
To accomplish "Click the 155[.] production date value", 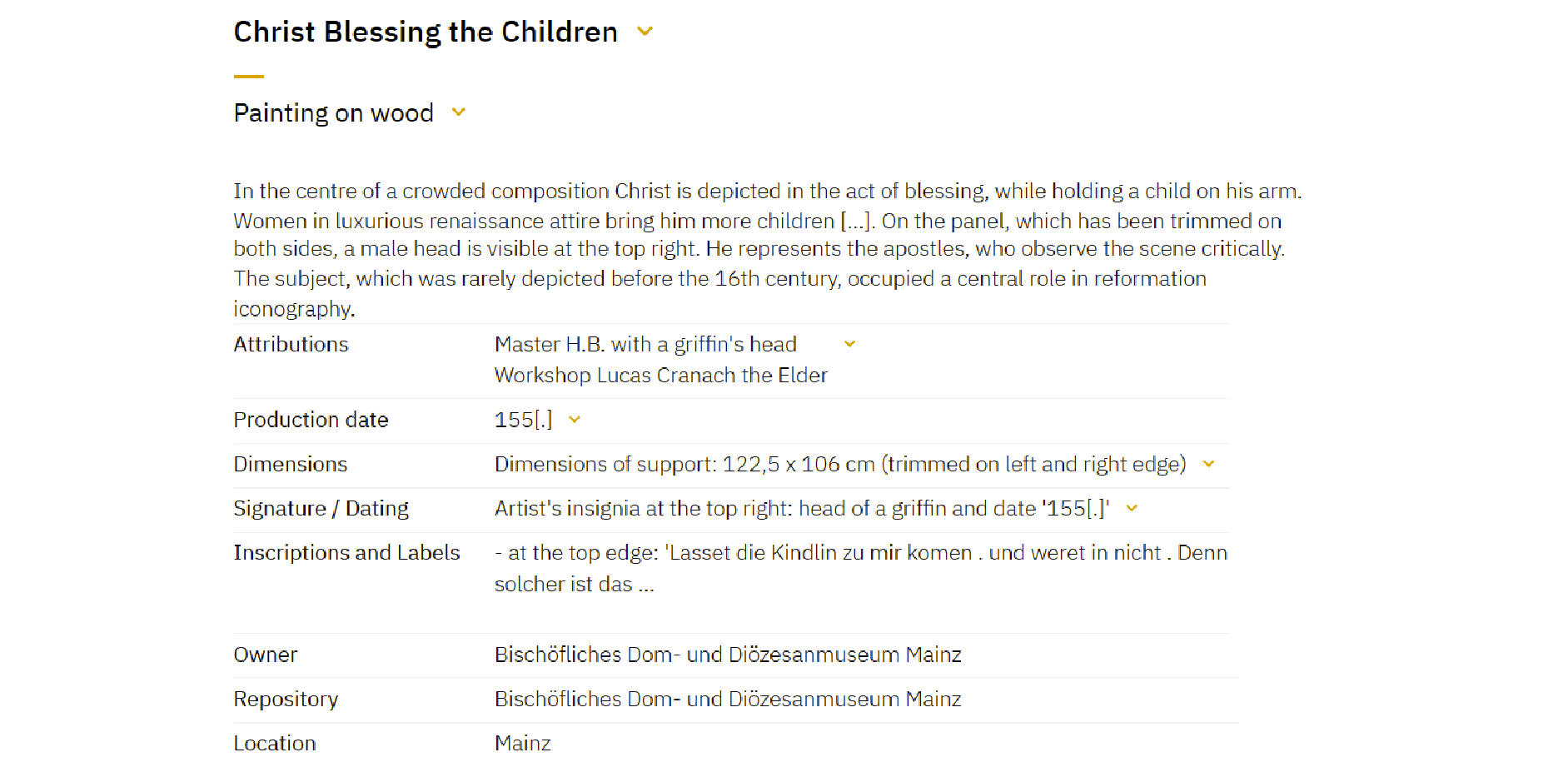I will [x=524, y=420].
